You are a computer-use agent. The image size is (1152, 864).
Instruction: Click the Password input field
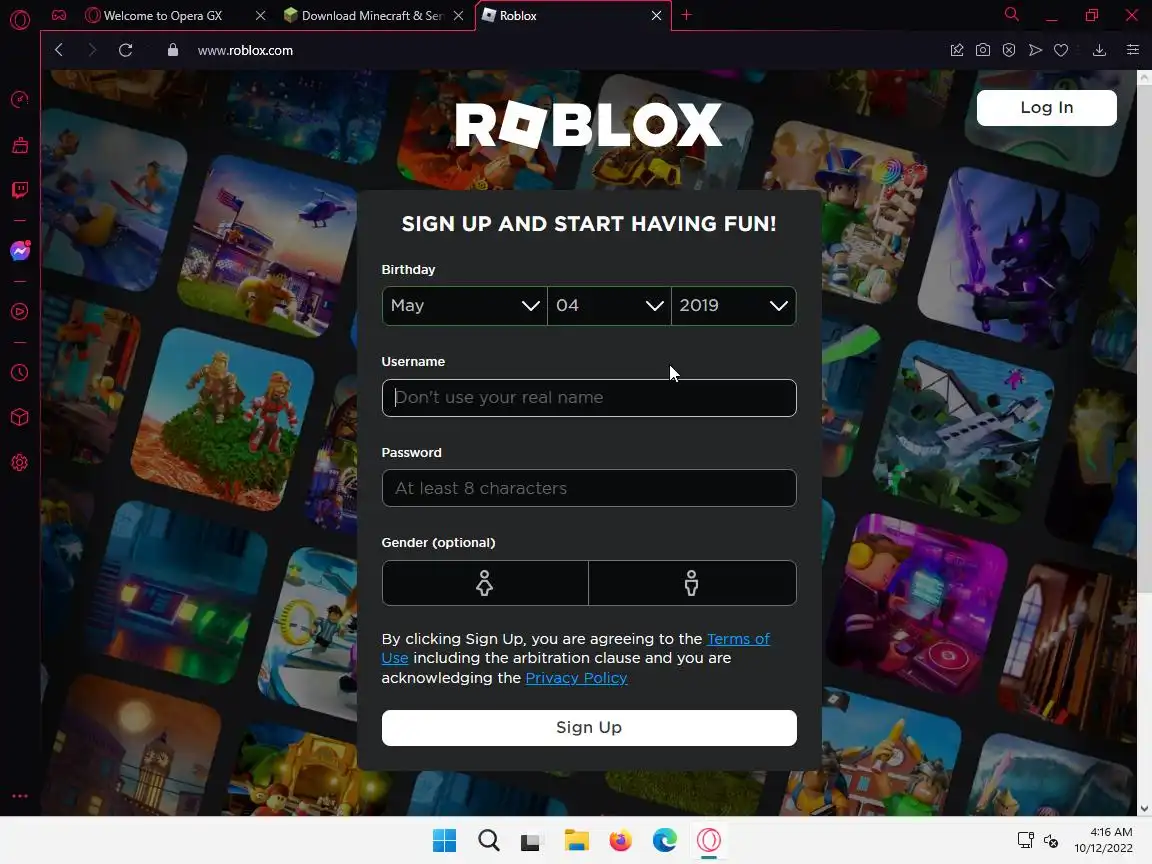[589, 488]
